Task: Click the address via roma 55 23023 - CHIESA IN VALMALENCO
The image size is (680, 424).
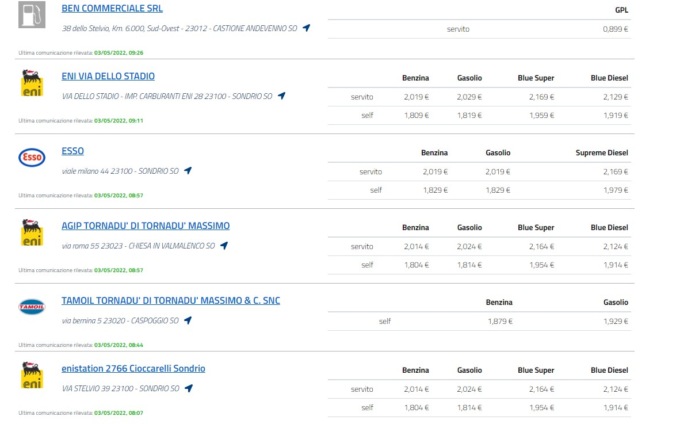Action: coord(138,246)
